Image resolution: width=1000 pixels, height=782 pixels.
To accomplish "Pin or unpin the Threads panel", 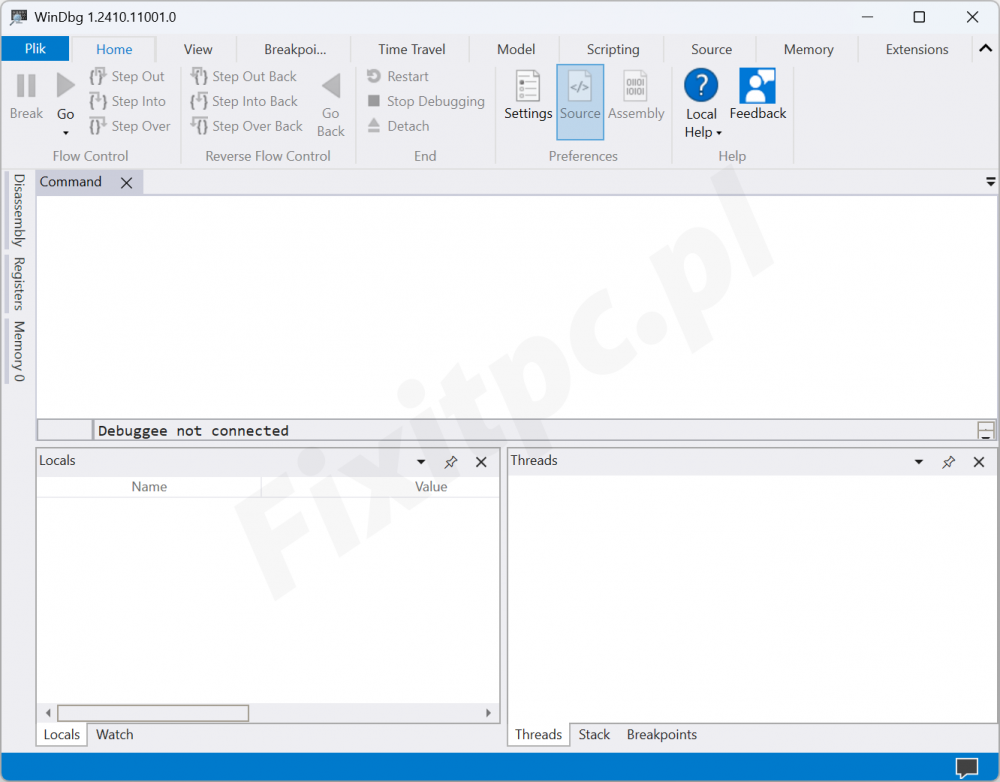I will tap(949, 462).
